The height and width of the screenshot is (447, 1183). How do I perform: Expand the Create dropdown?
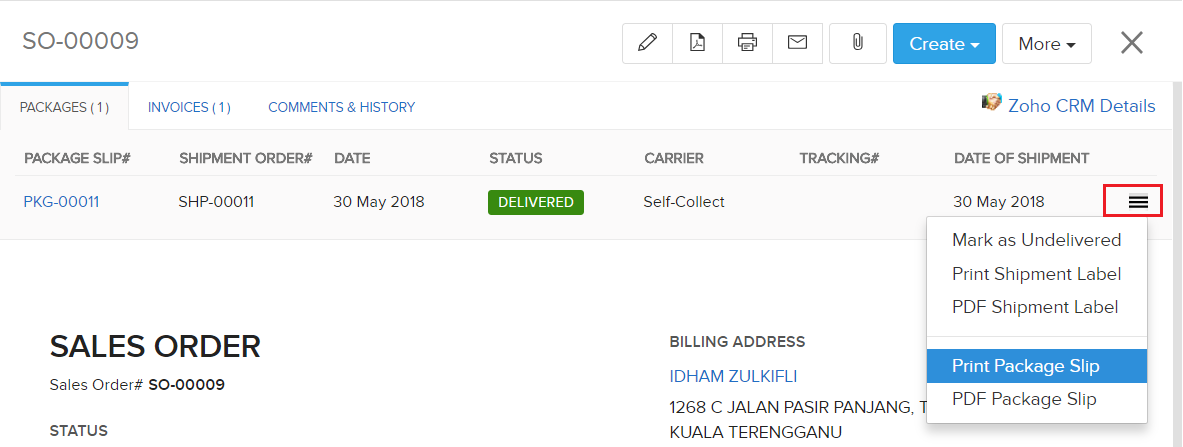click(943, 44)
